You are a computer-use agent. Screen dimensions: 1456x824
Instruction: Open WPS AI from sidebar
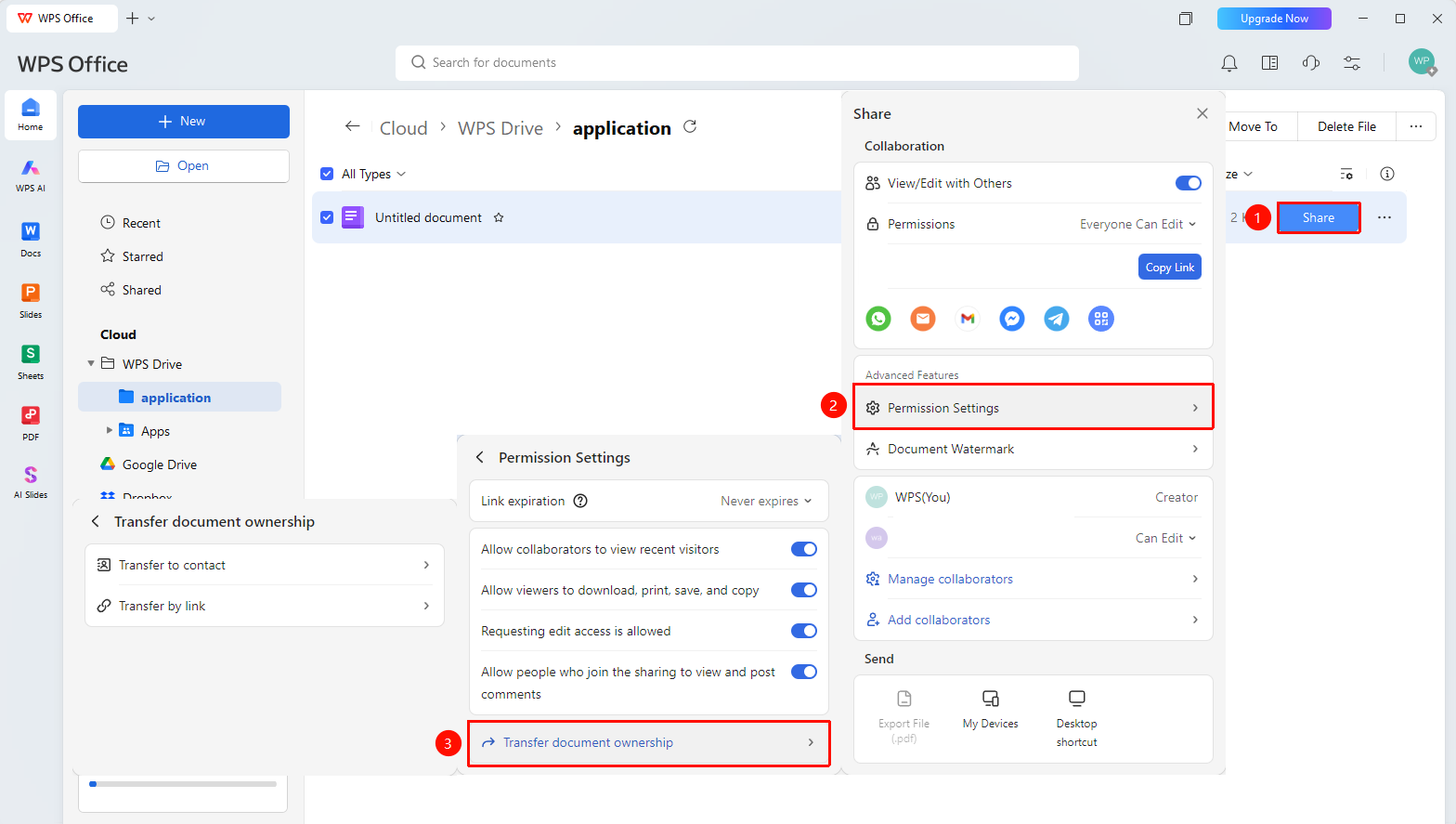coord(31,175)
